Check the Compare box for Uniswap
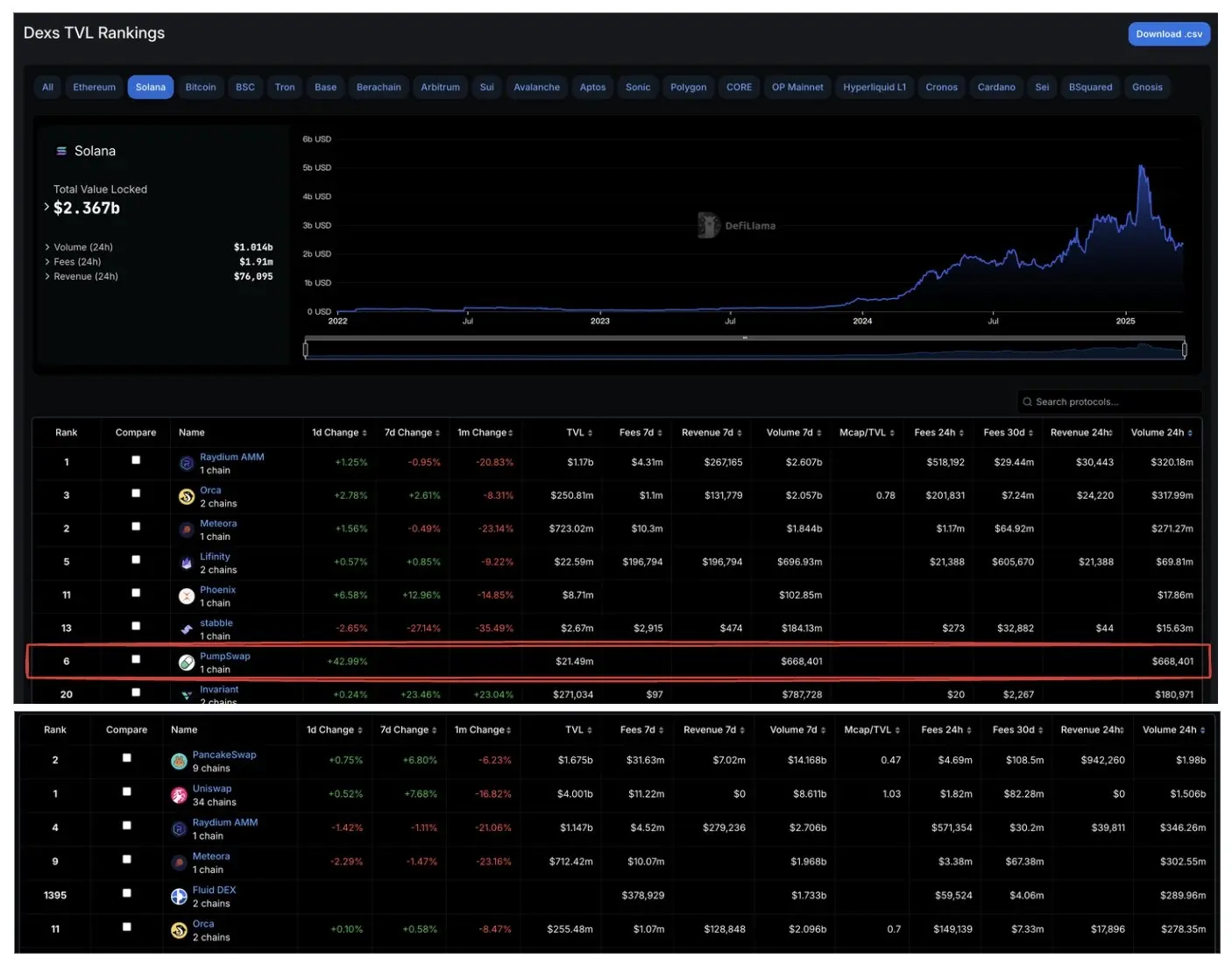Screen dimensions: 1232x966 [125, 793]
